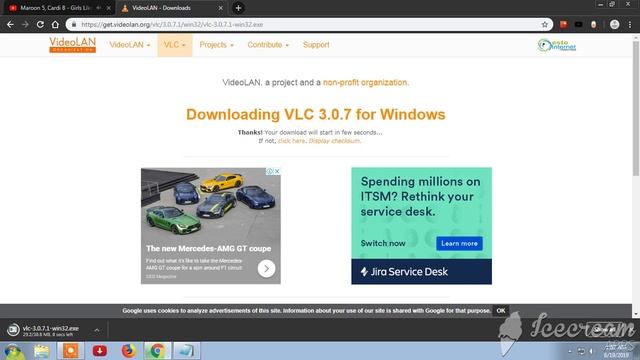Click the Jira Service Desk banner
This screenshot has width=640, height=360.
(x=421, y=271)
